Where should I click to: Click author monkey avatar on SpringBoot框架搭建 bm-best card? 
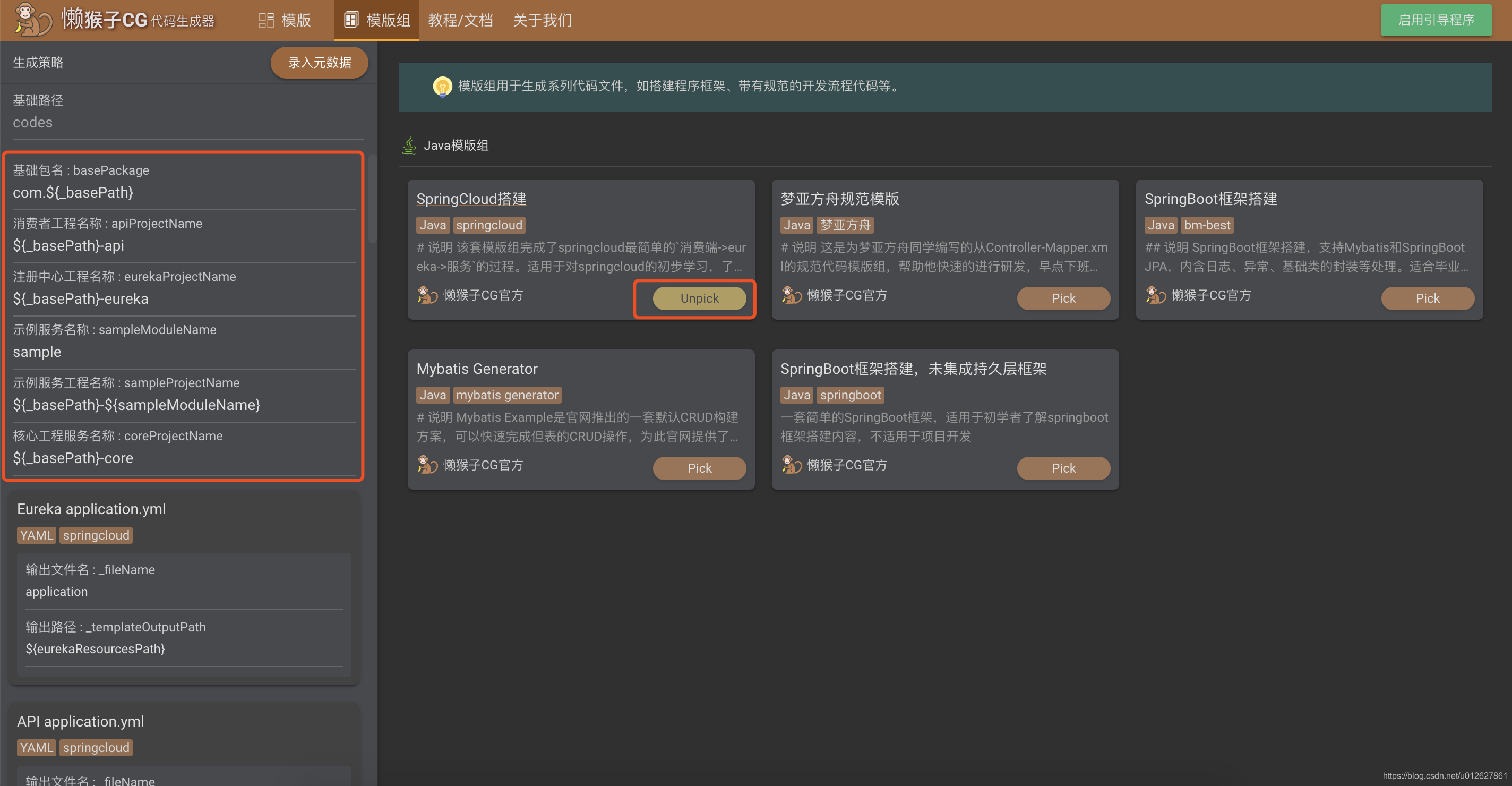(x=1155, y=295)
